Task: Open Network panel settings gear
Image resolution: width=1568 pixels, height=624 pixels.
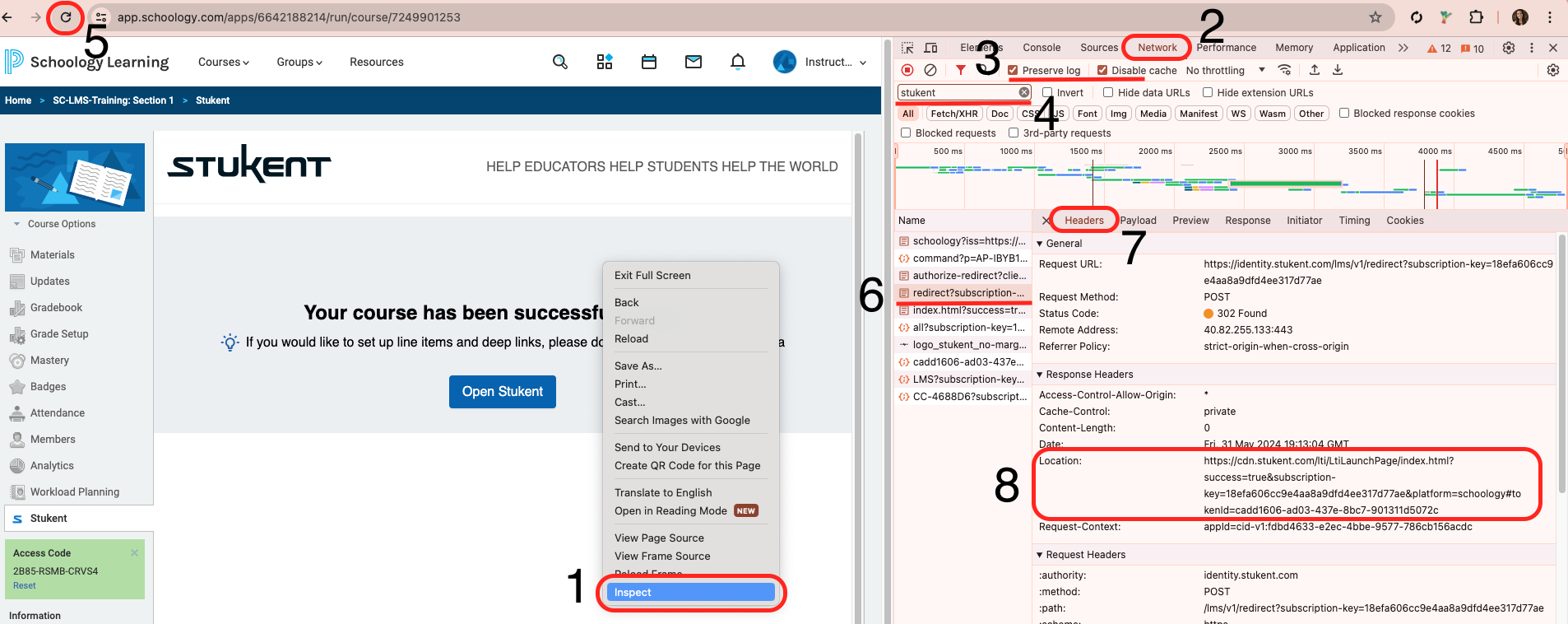Action: pyautogui.click(x=1553, y=71)
